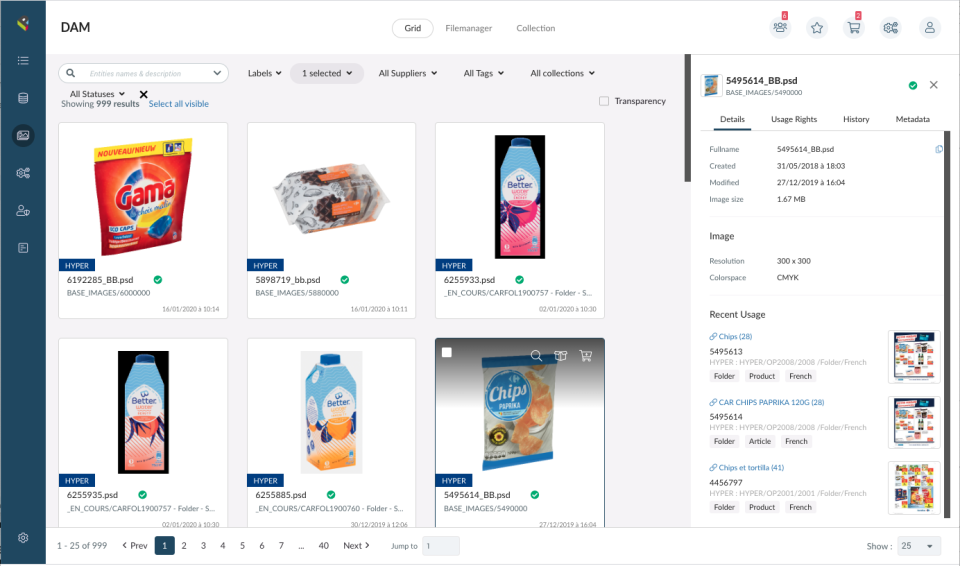Click green check beside 5898719_bb.psd
Screen dimensions: 960x566
click(x=345, y=280)
